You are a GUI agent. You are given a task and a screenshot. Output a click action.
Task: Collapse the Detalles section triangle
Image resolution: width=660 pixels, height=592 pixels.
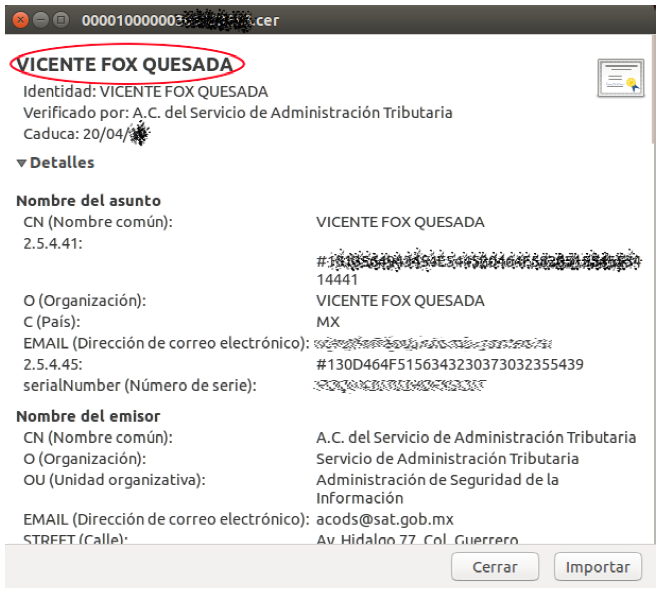[21, 163]
